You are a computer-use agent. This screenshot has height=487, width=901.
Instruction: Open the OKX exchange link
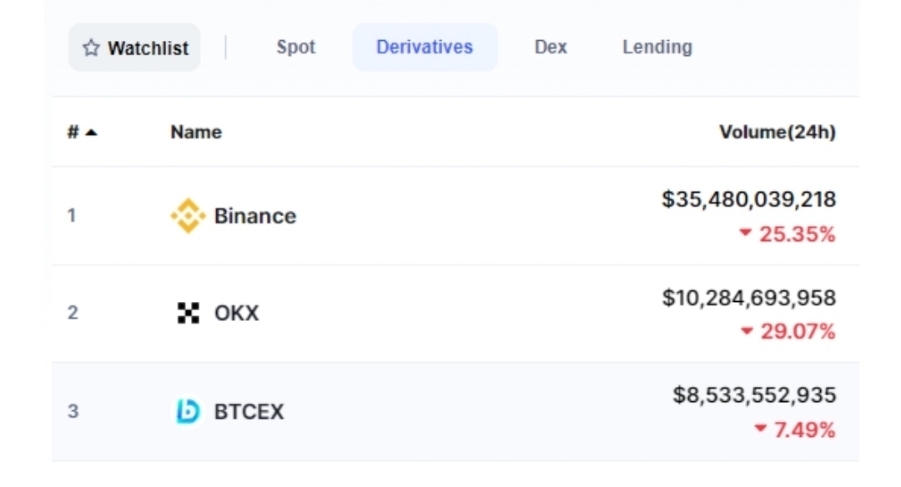point(236,313)
